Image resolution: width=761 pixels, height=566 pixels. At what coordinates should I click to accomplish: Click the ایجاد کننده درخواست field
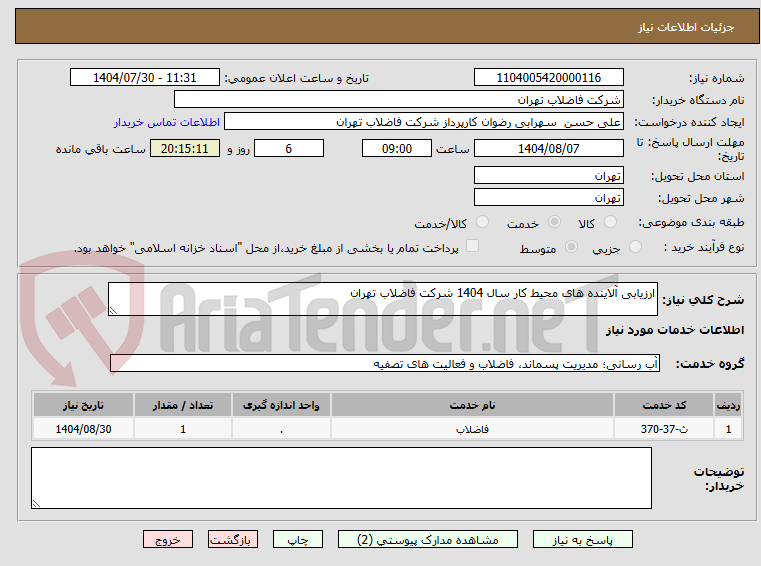[424, 122]
